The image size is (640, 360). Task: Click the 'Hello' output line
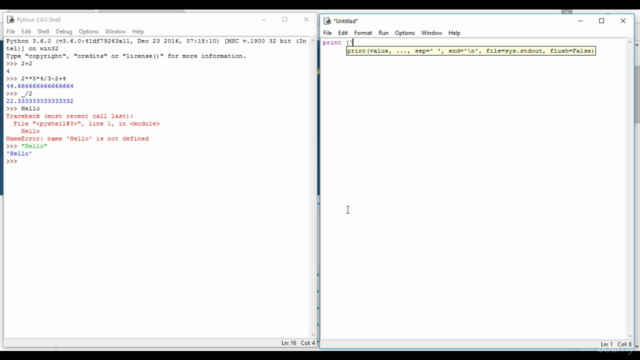[19, 154]
